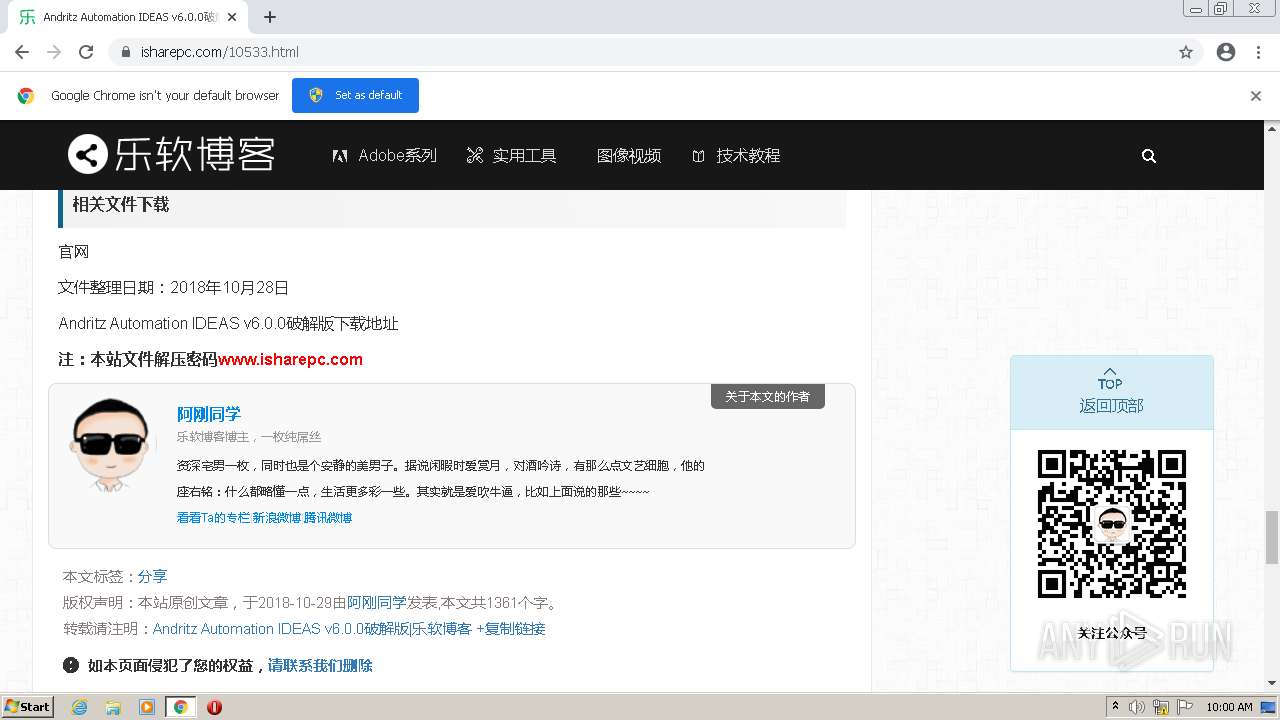Screen dimensions: 1280x720
Task: Click the action center flag tray icon
Action: [x=1185, y=707]
